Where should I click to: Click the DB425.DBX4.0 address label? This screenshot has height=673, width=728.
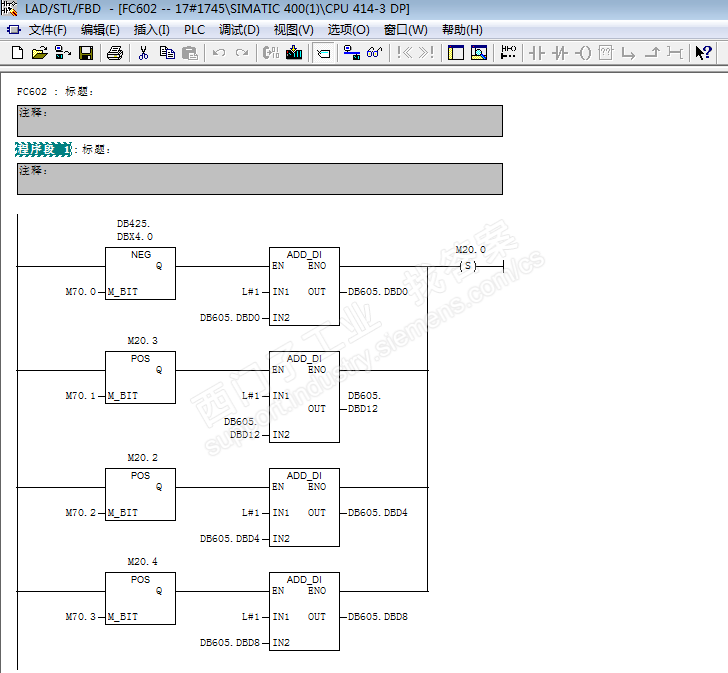pos(135,230)
